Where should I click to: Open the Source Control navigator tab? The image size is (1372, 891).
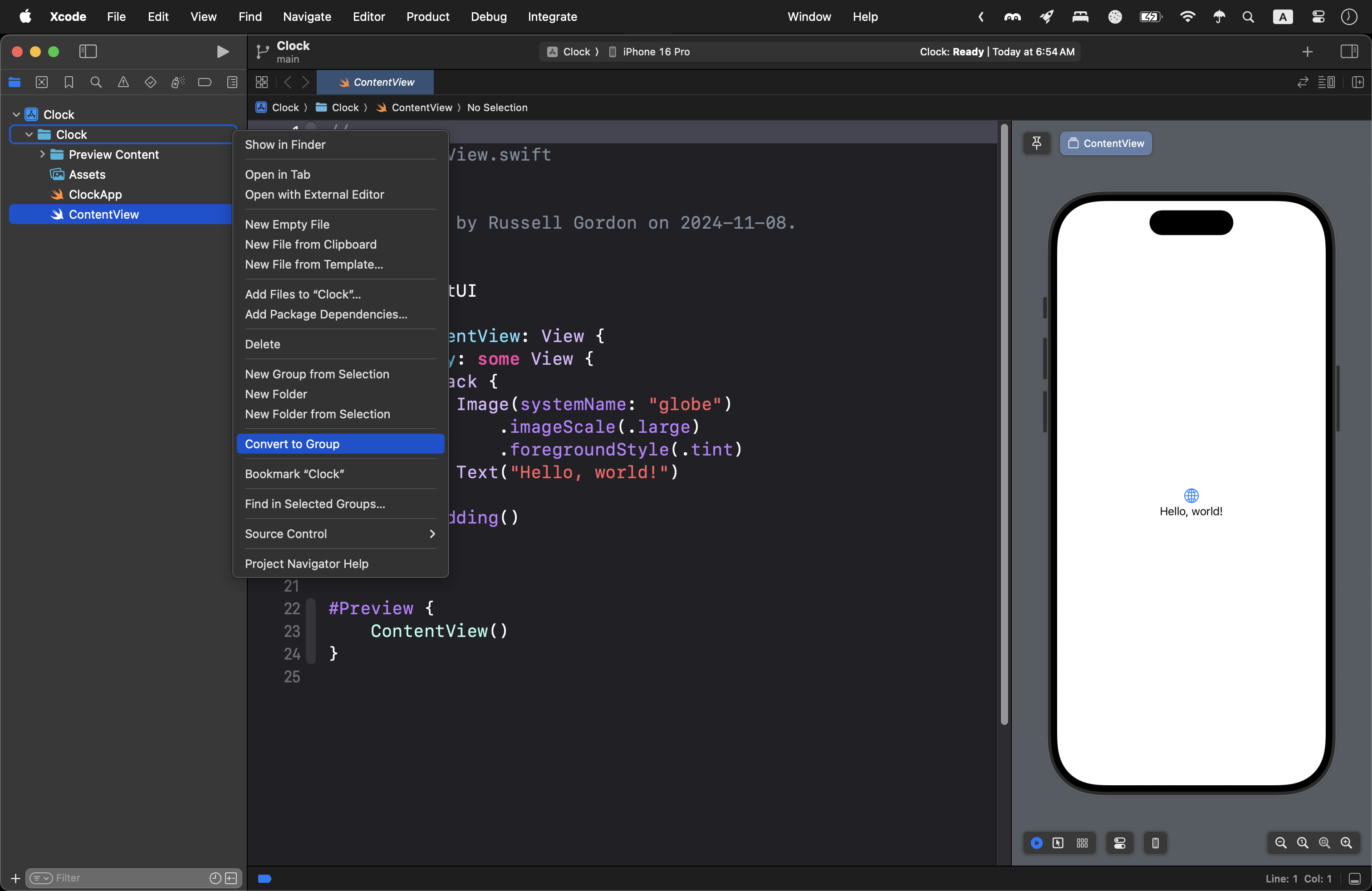pyautogui.click(x=41, y=83)
